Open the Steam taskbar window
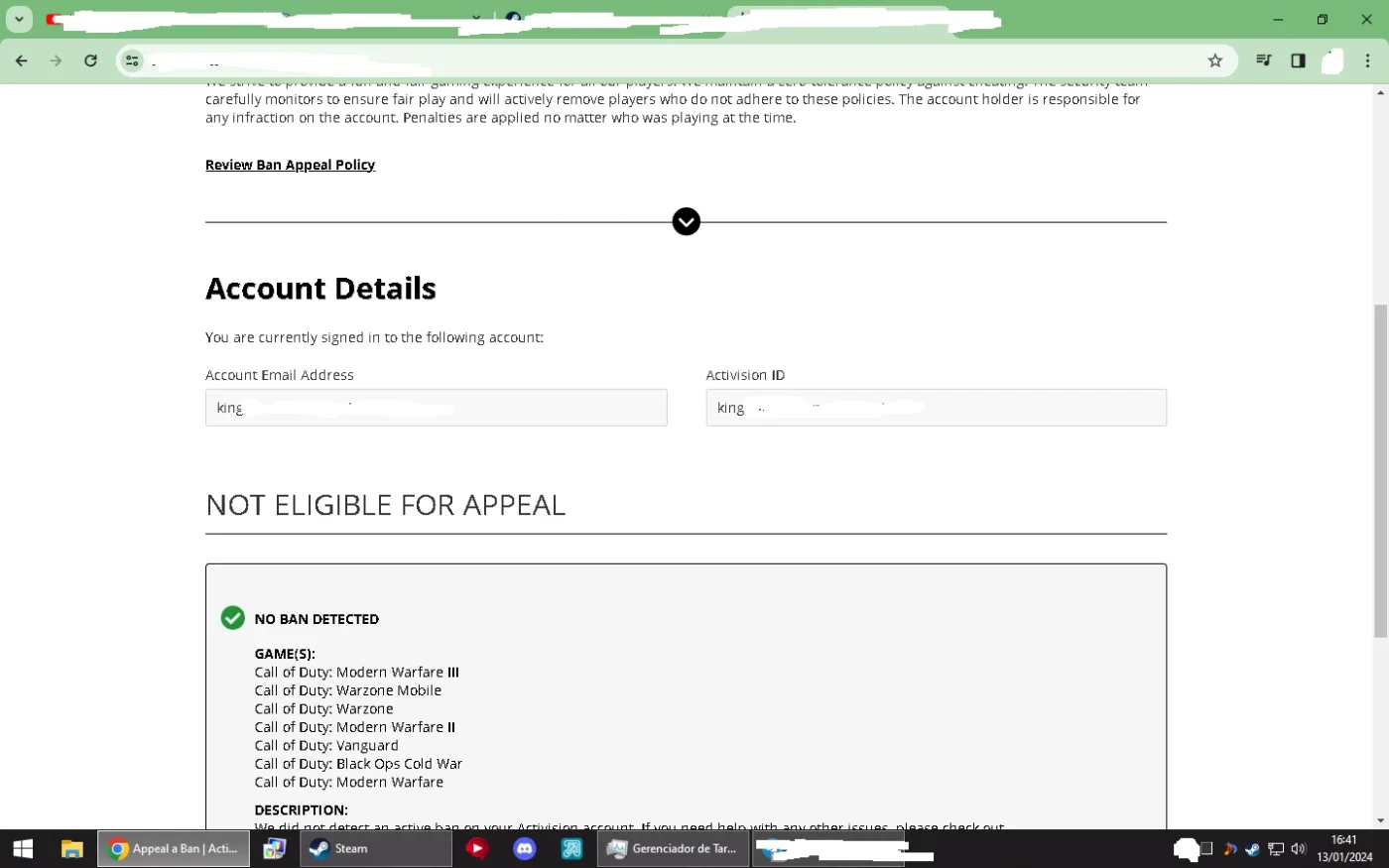 click(375, 849)
